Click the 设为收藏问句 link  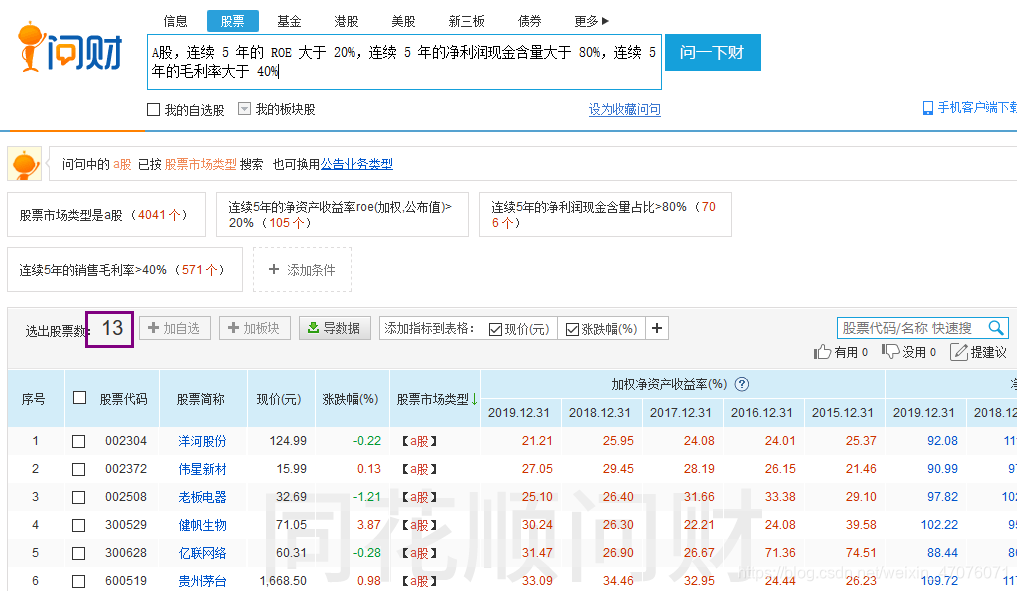pos(624,109)
